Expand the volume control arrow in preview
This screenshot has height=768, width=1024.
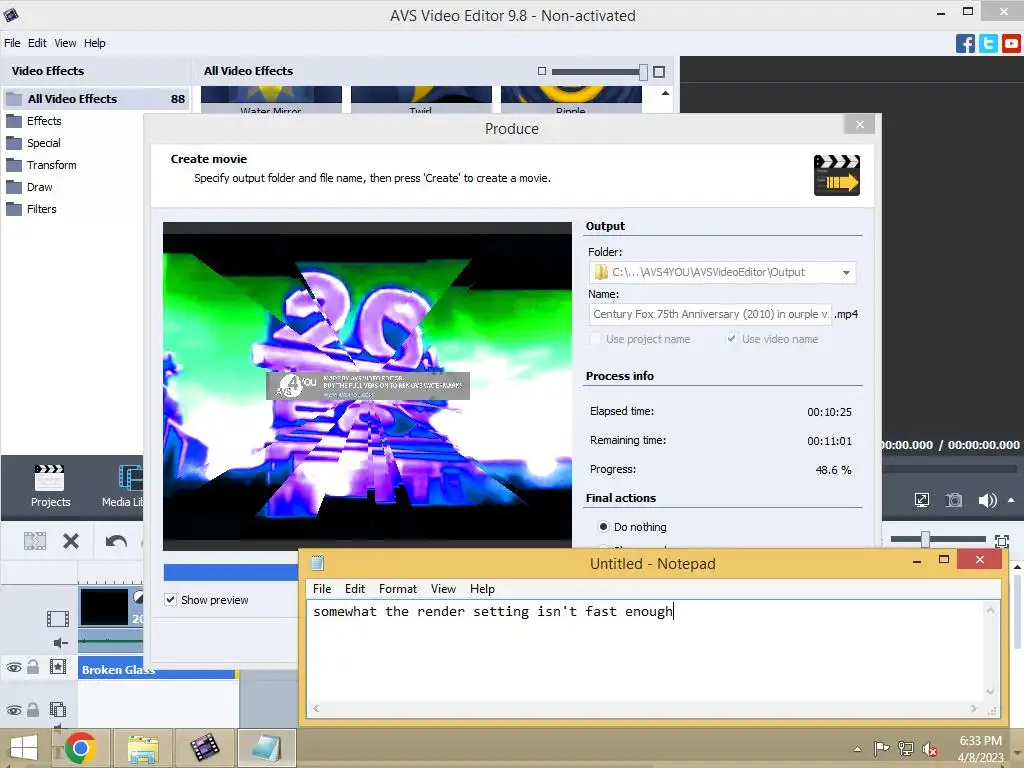[x=1011, y=500]
